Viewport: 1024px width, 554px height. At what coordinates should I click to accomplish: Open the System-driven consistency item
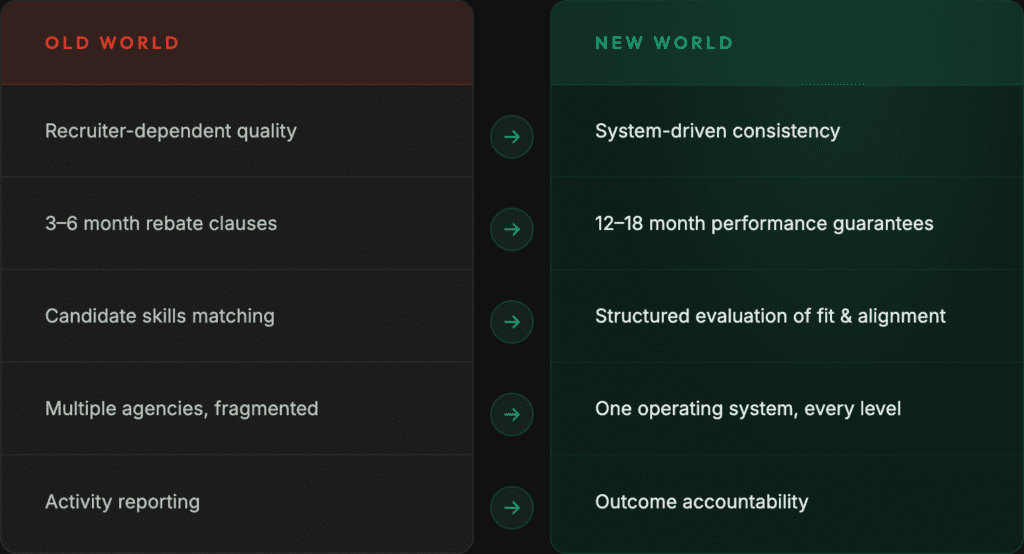[717, 131]
